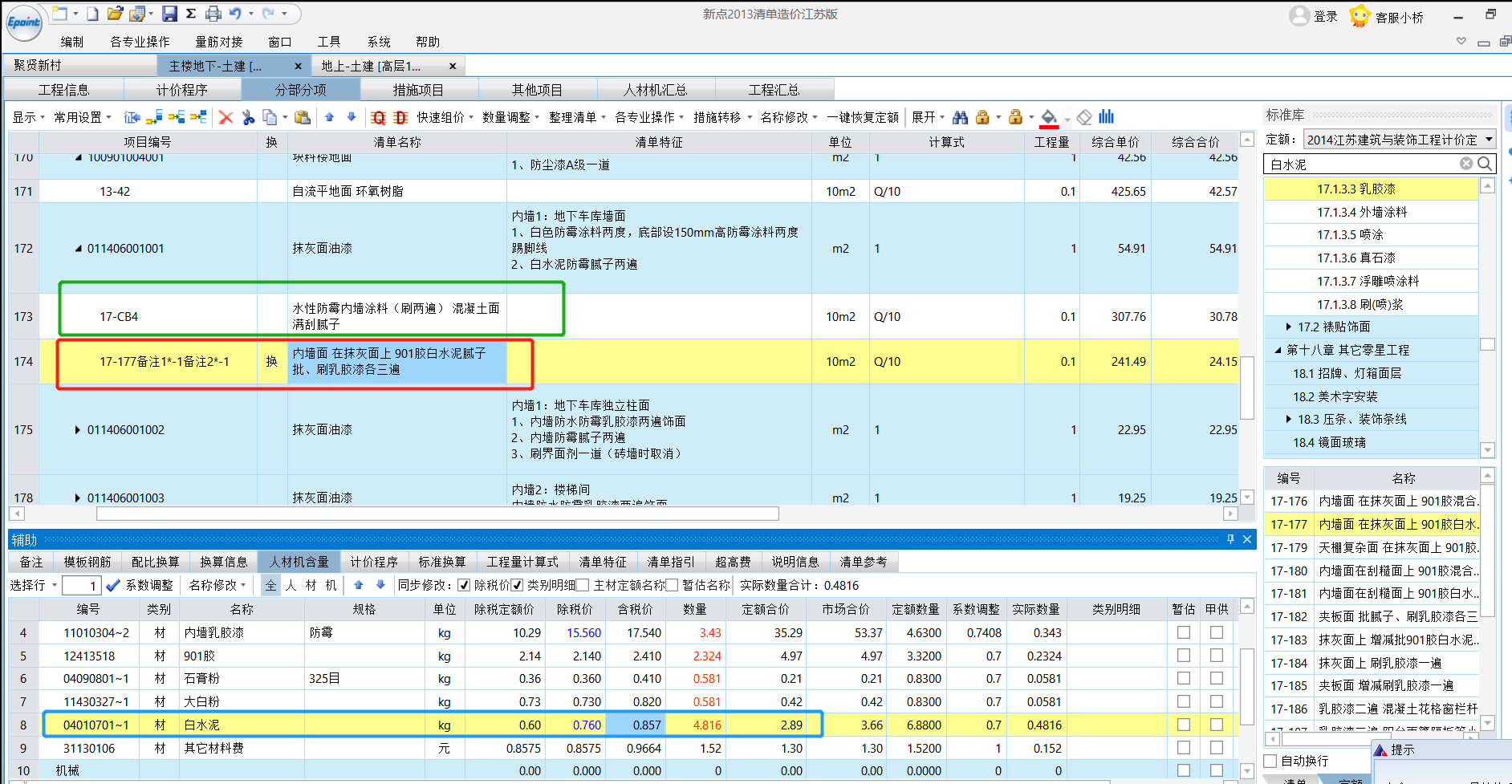Image resolution: width=1512 pixels, height=784 pixels.
Task: Check 暂估 box for 内墙乳胶漆 row
Action: 1184,632
